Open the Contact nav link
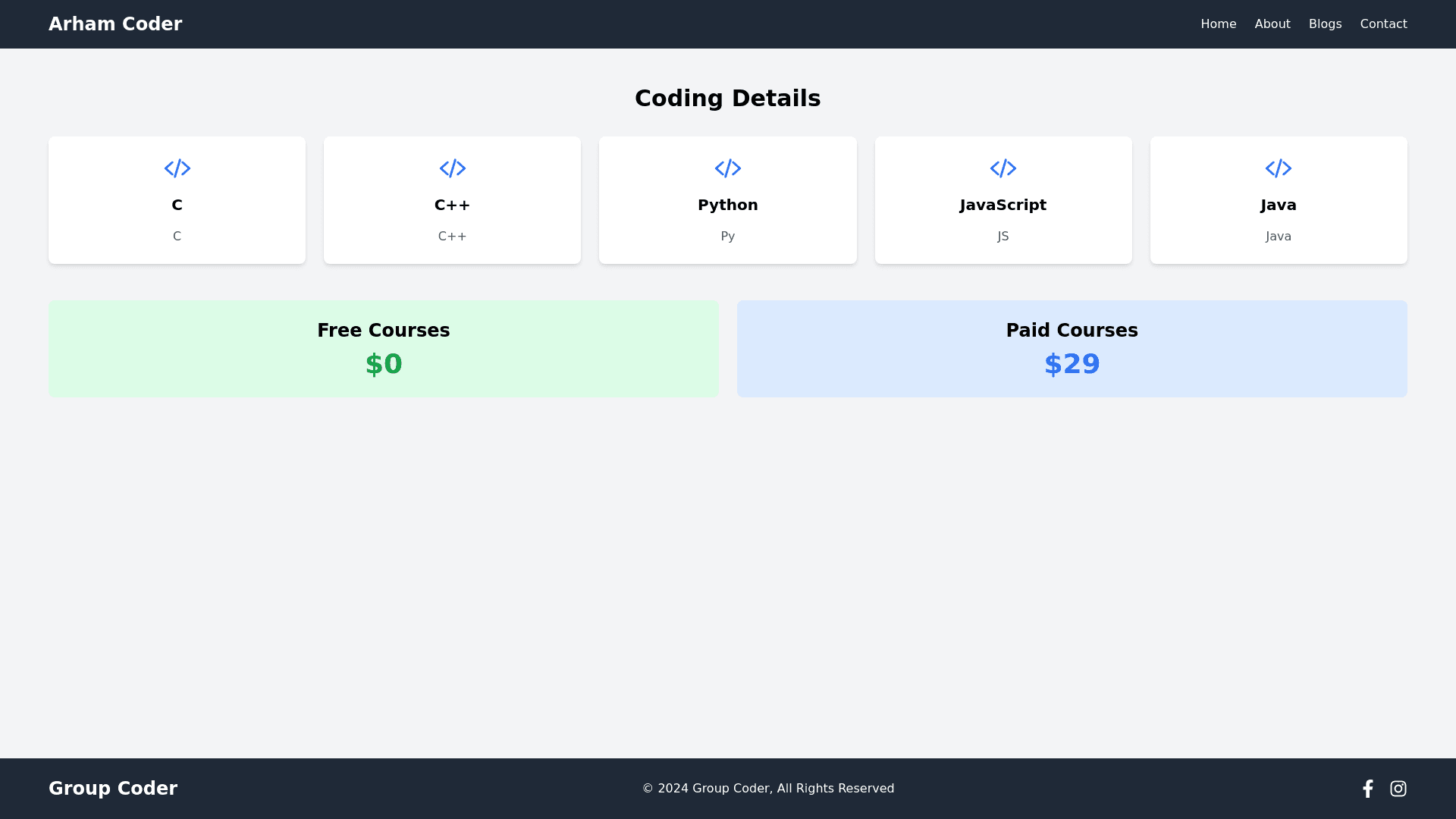The width and height of the screenshot is (1456, 819). pyautogui.click(x=1383, y=24)
